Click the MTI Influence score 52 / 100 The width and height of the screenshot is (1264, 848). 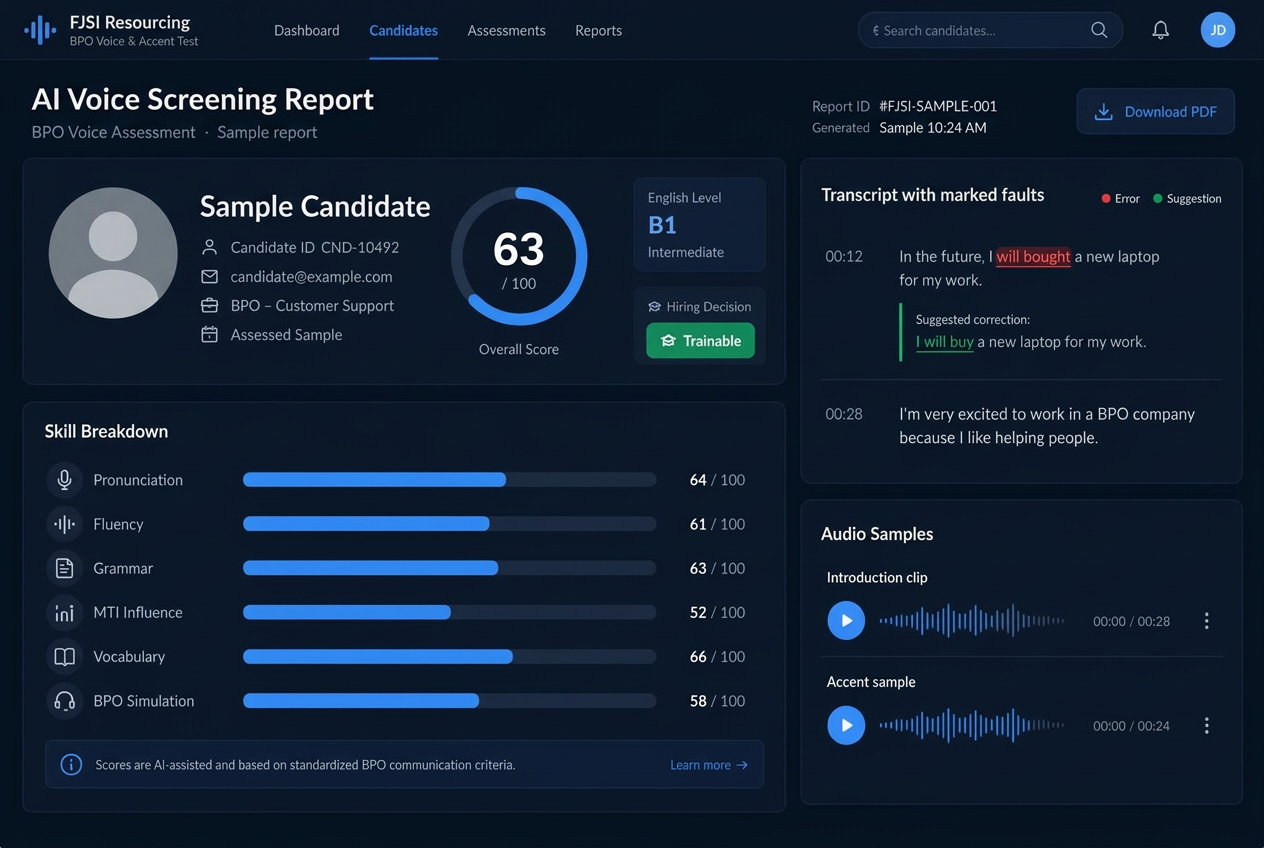pos(717,612)
